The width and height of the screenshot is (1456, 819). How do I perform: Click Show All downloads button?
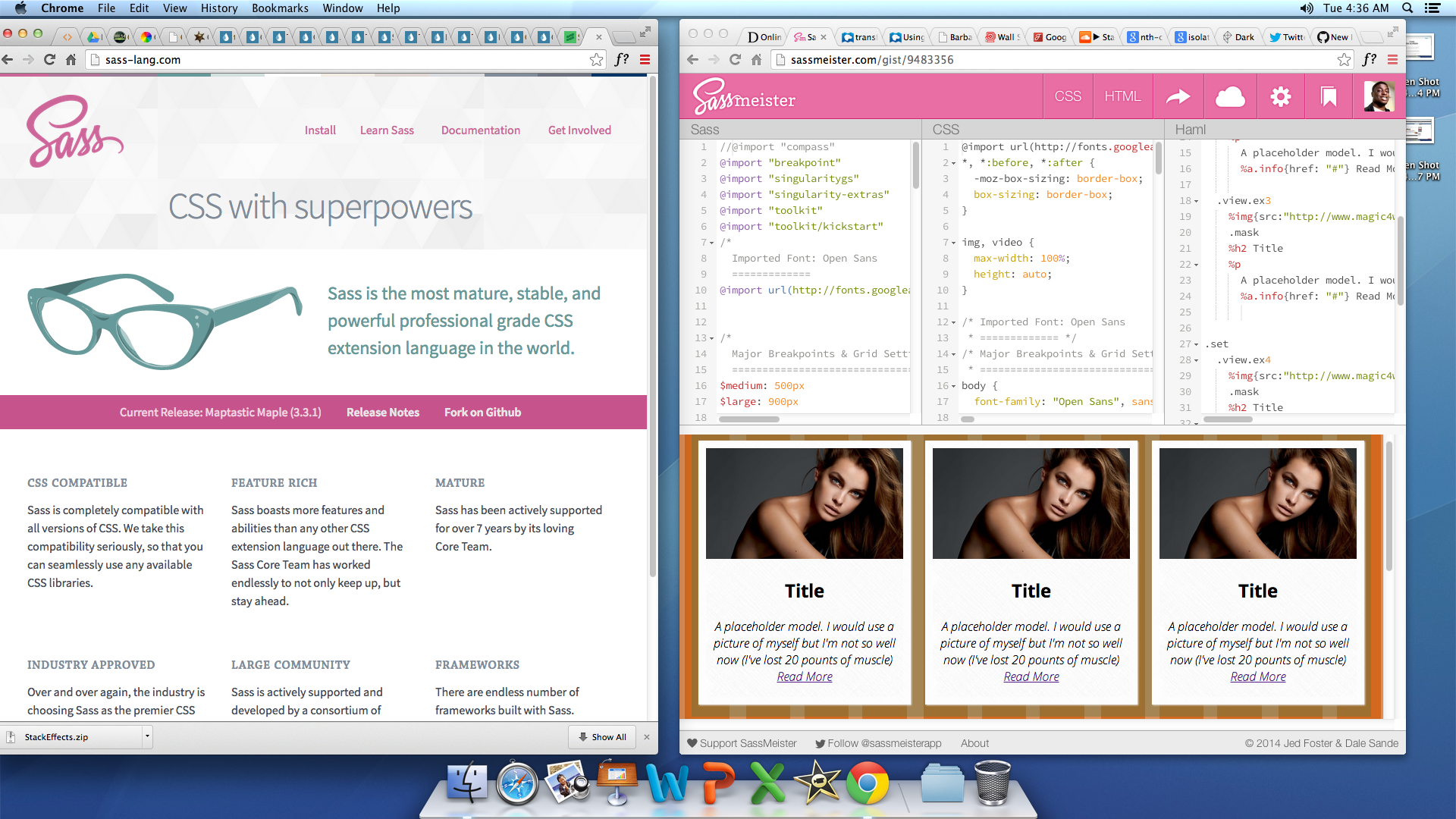coord(602,736)
